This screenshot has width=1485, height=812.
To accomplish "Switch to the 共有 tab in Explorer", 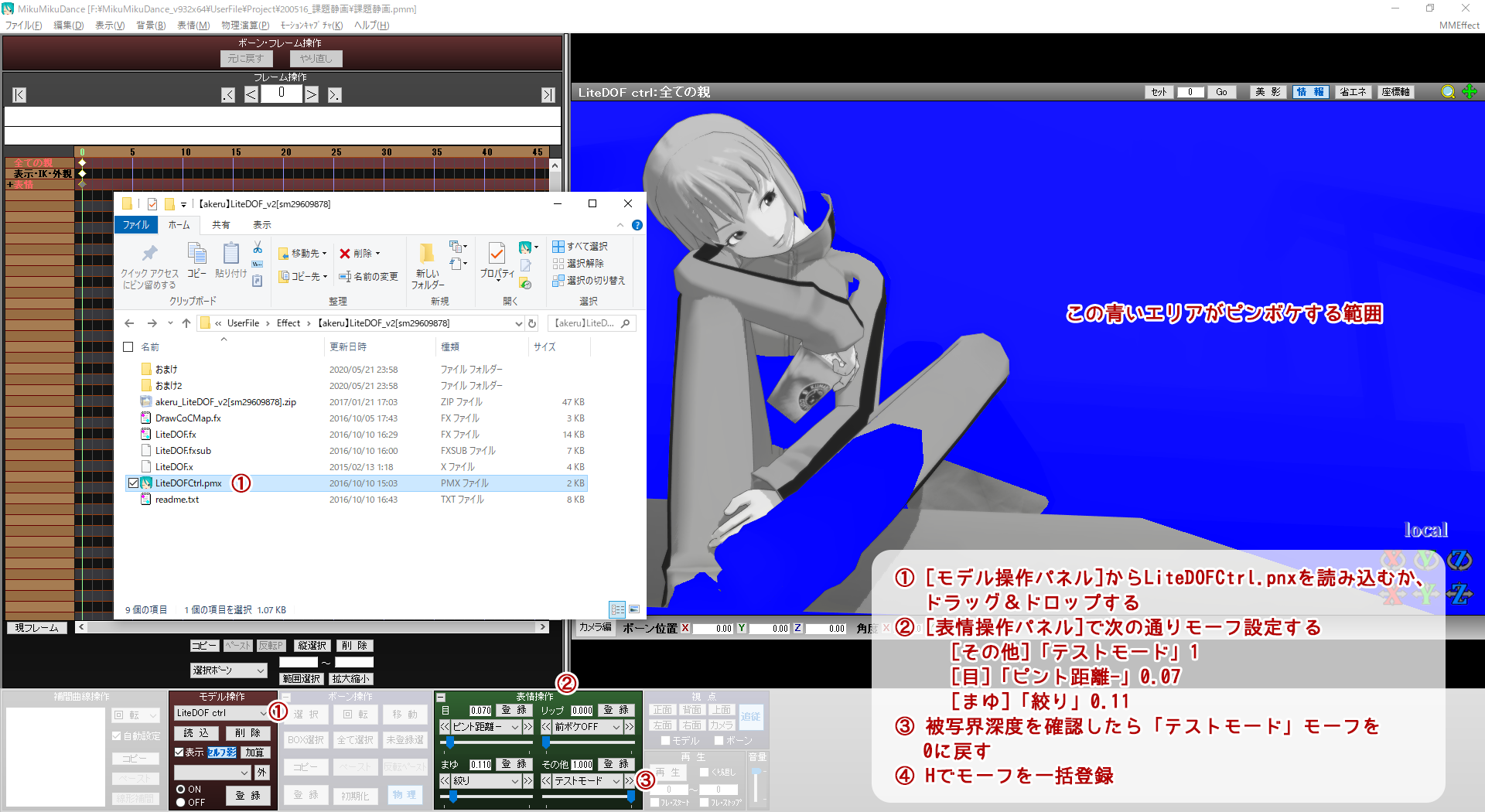I will [x=220, y=225].
